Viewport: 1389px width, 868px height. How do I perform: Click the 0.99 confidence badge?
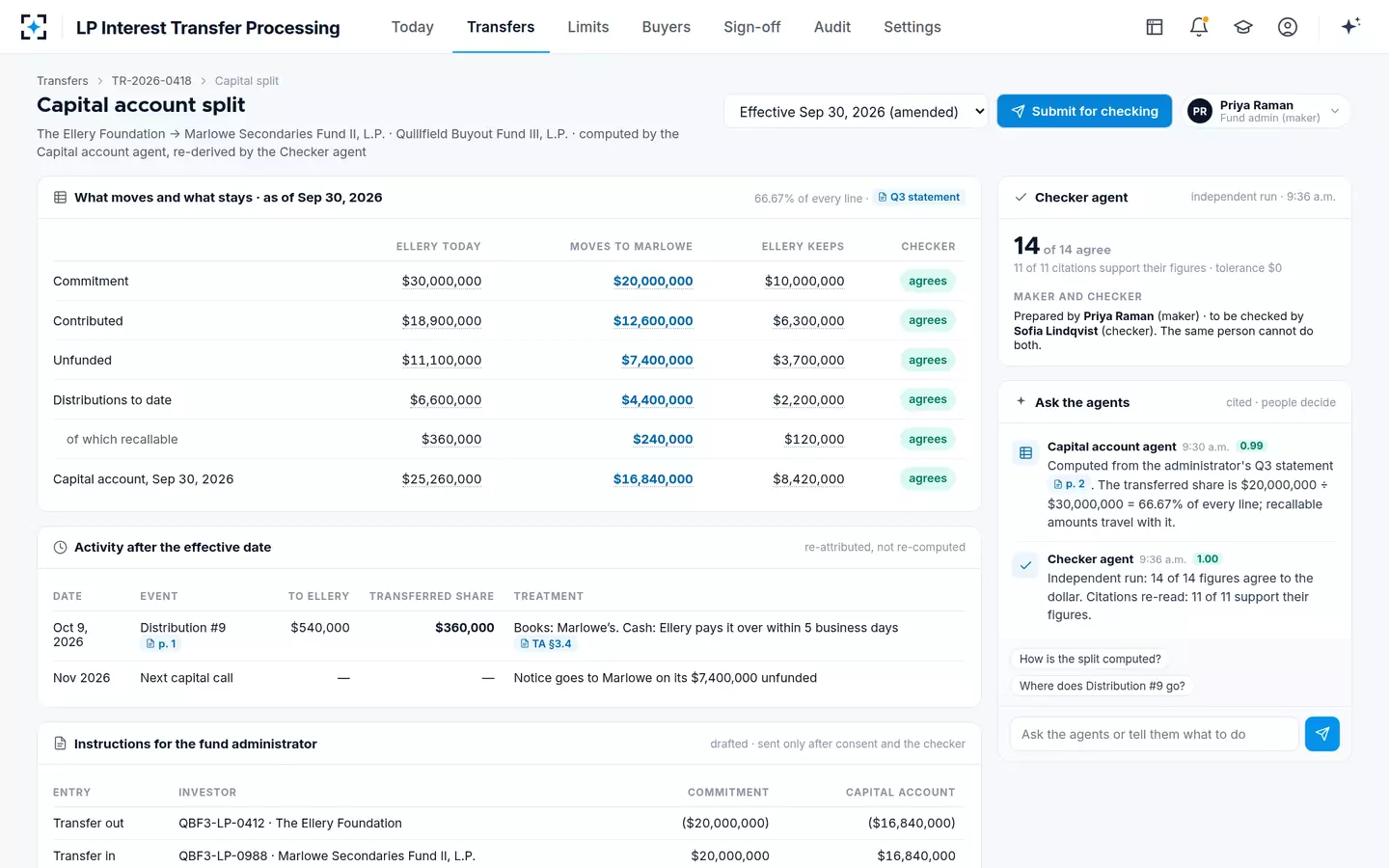point(1251,446)
